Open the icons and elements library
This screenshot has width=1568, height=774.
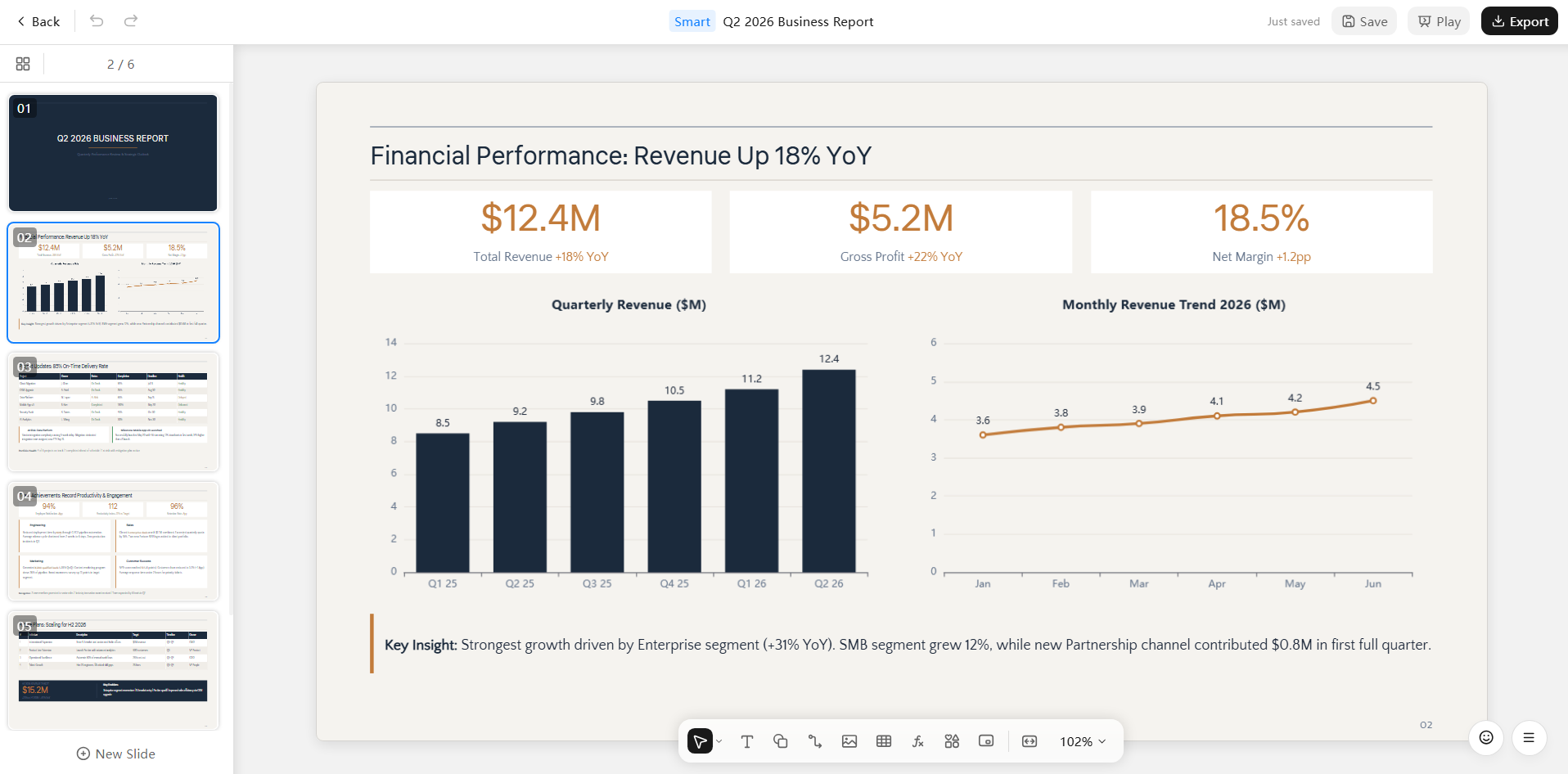(952, 741)
